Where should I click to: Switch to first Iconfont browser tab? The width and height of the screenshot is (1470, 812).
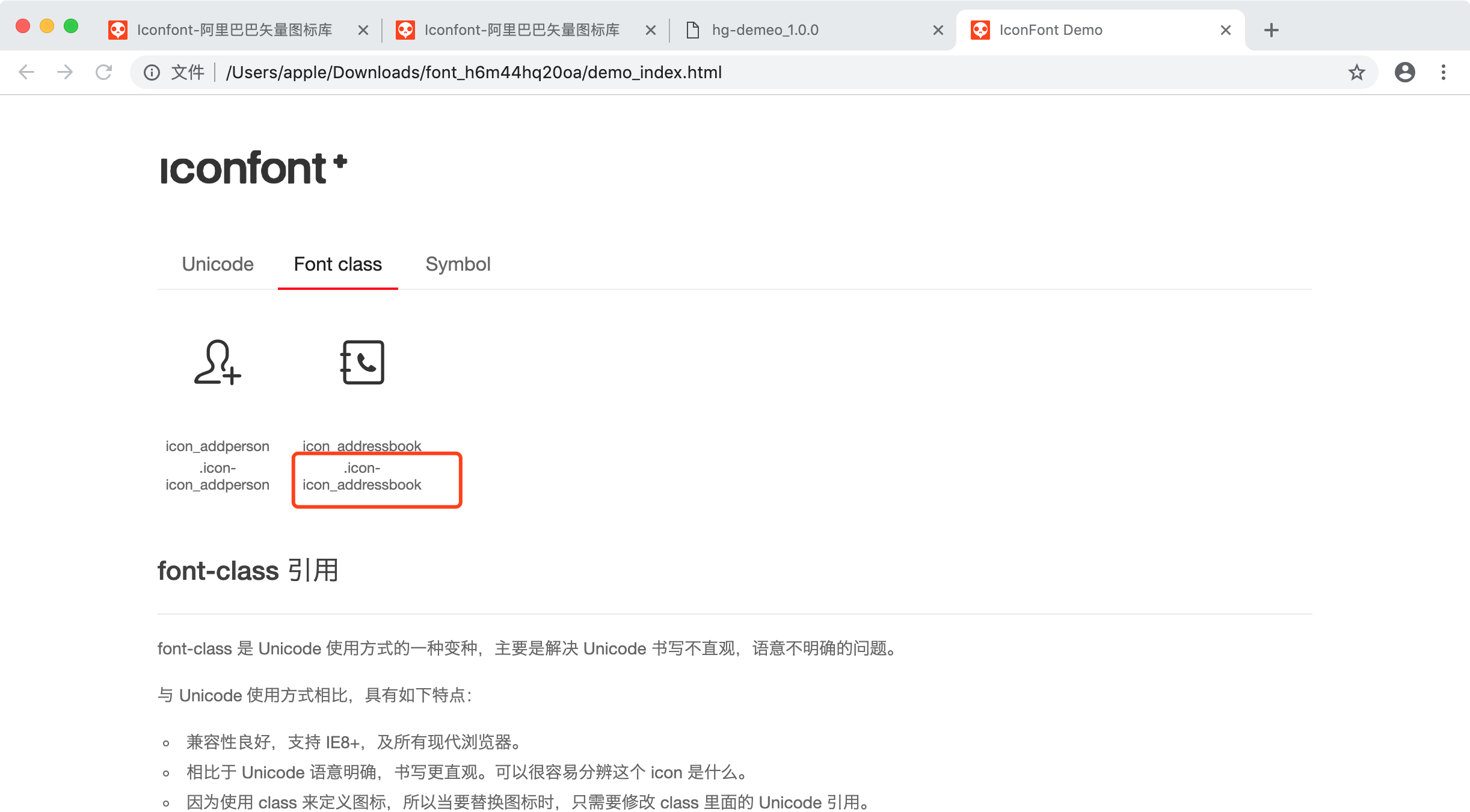pyautogui.click(x=234, y=30)
